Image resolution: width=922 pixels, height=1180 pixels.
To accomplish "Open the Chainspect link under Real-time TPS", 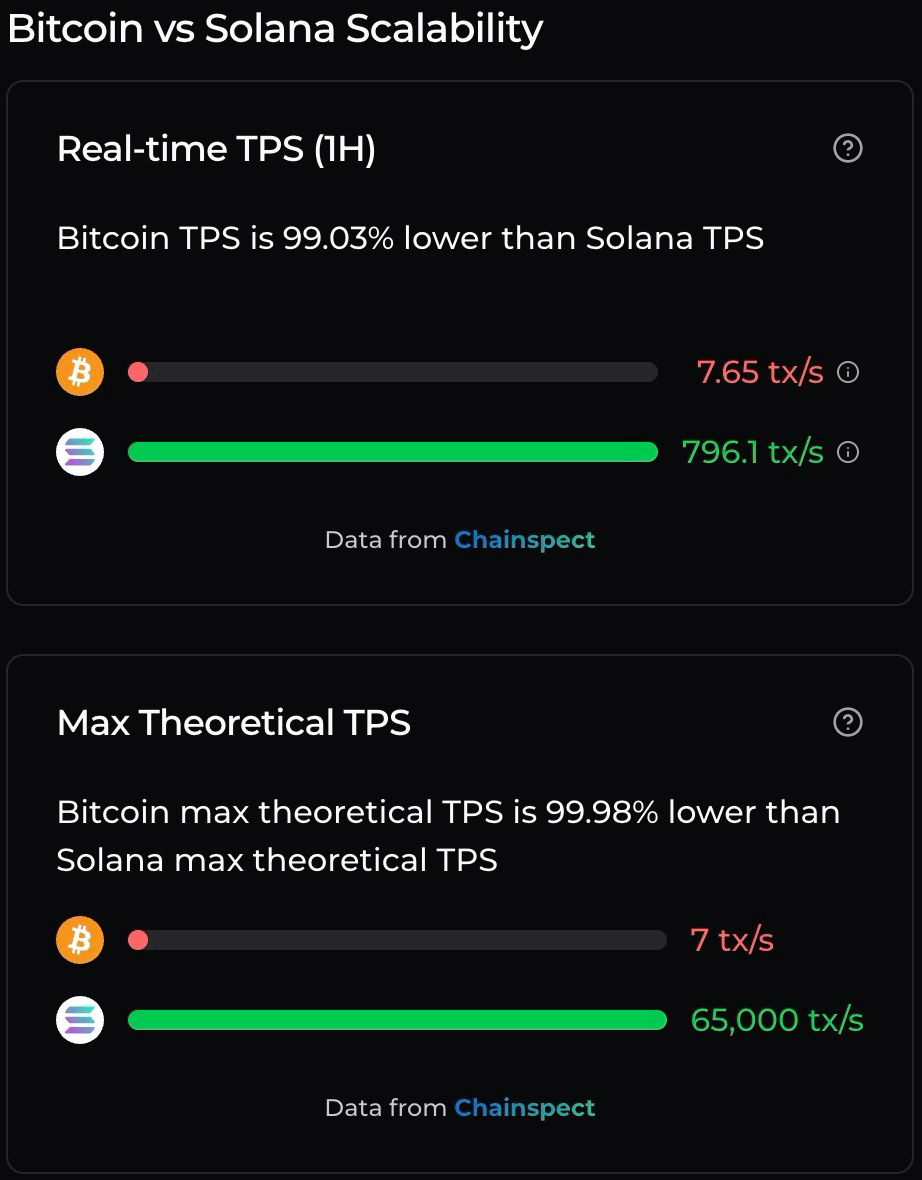I will point(524,540).
